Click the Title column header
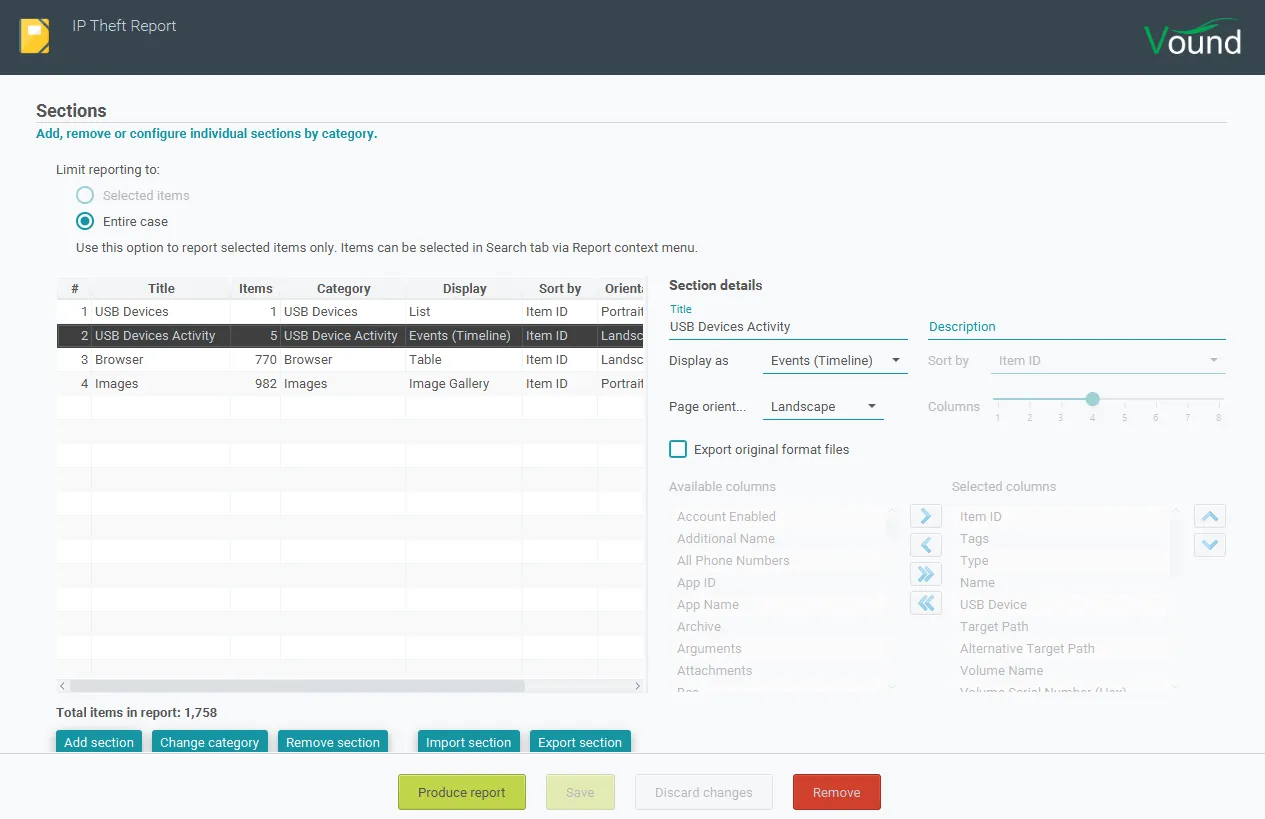 (x=161, y=288)
